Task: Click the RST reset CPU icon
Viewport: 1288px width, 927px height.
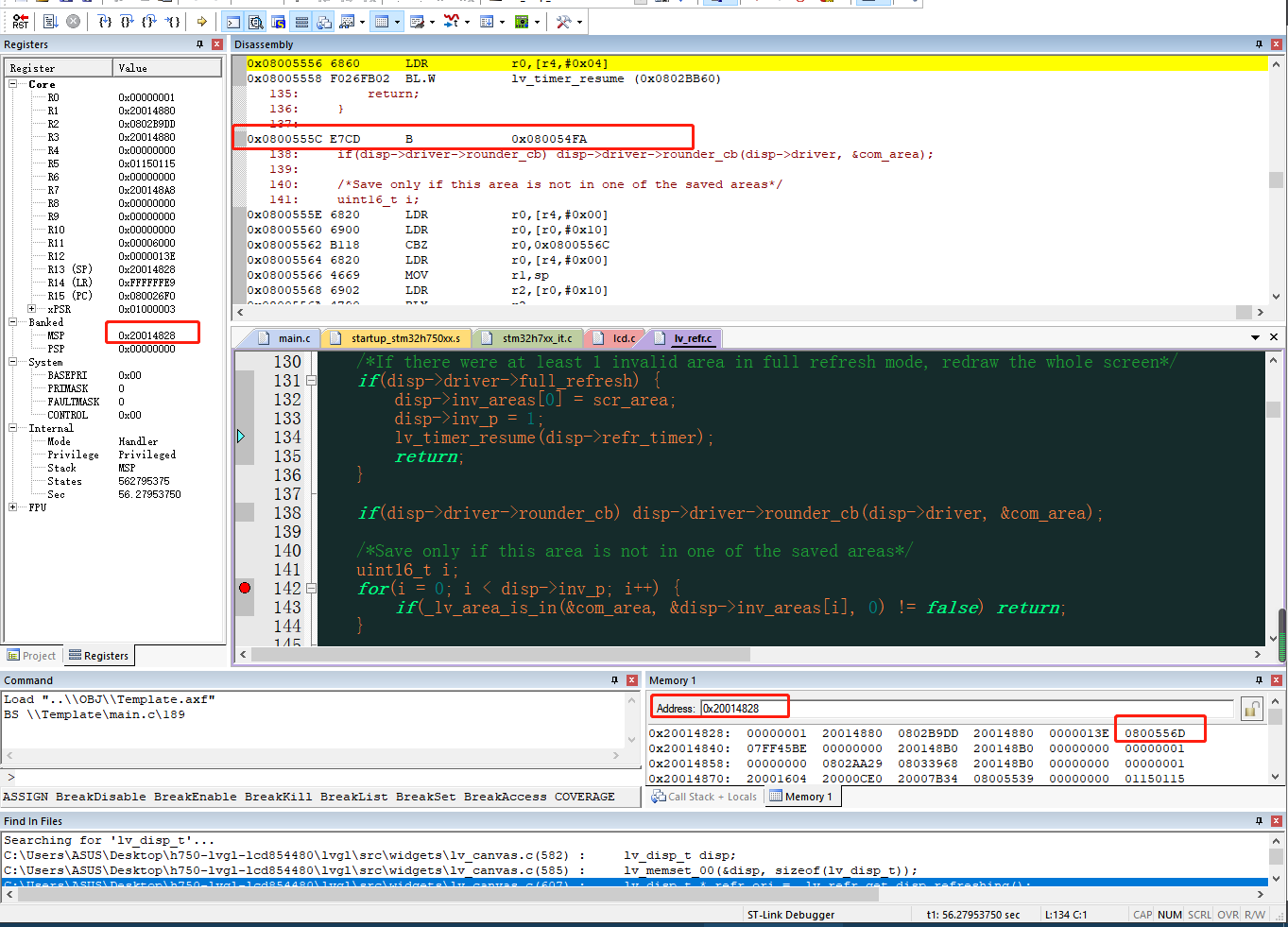Action: coord(21,21)
